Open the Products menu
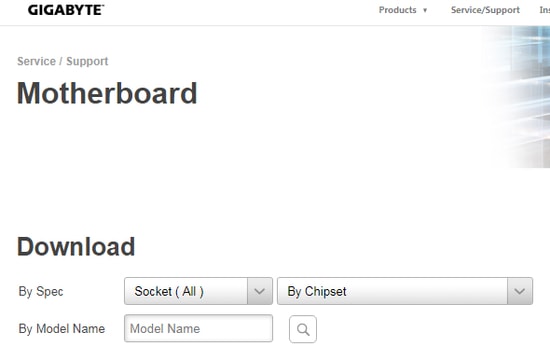Viewport: 550px width, 360px height. coord(397,10)
